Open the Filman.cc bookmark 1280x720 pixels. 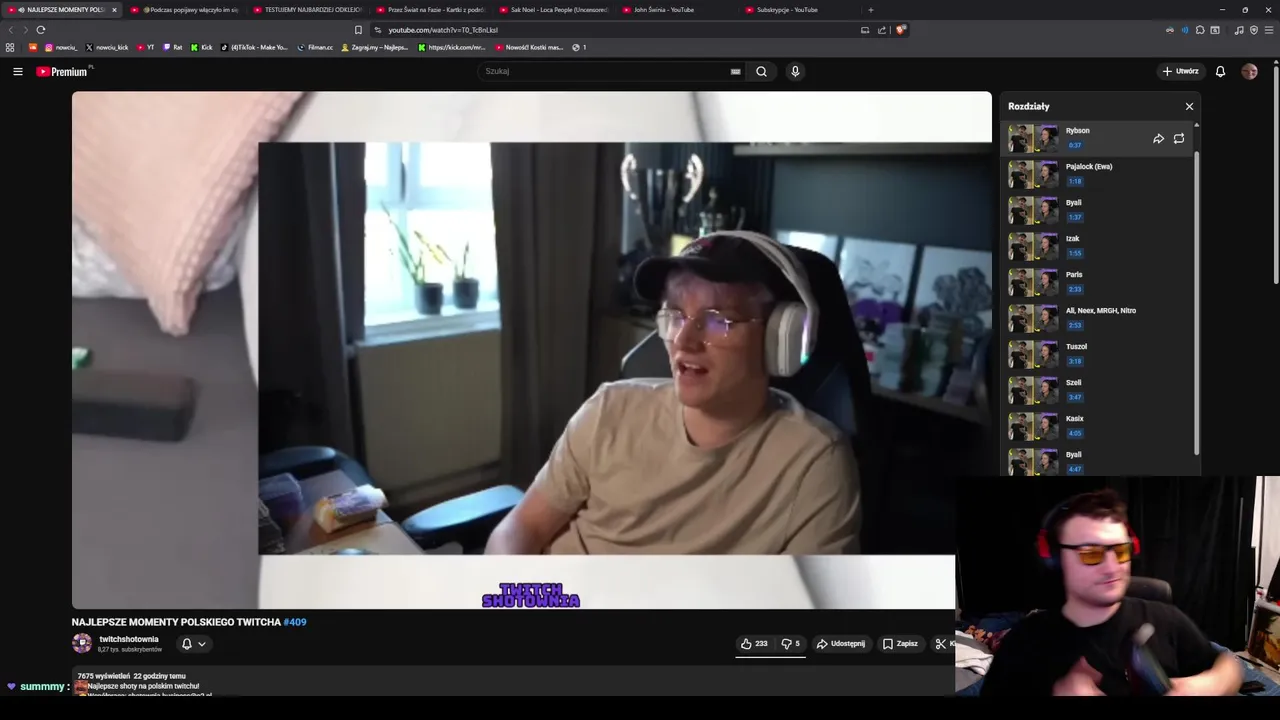pos(315,47)
